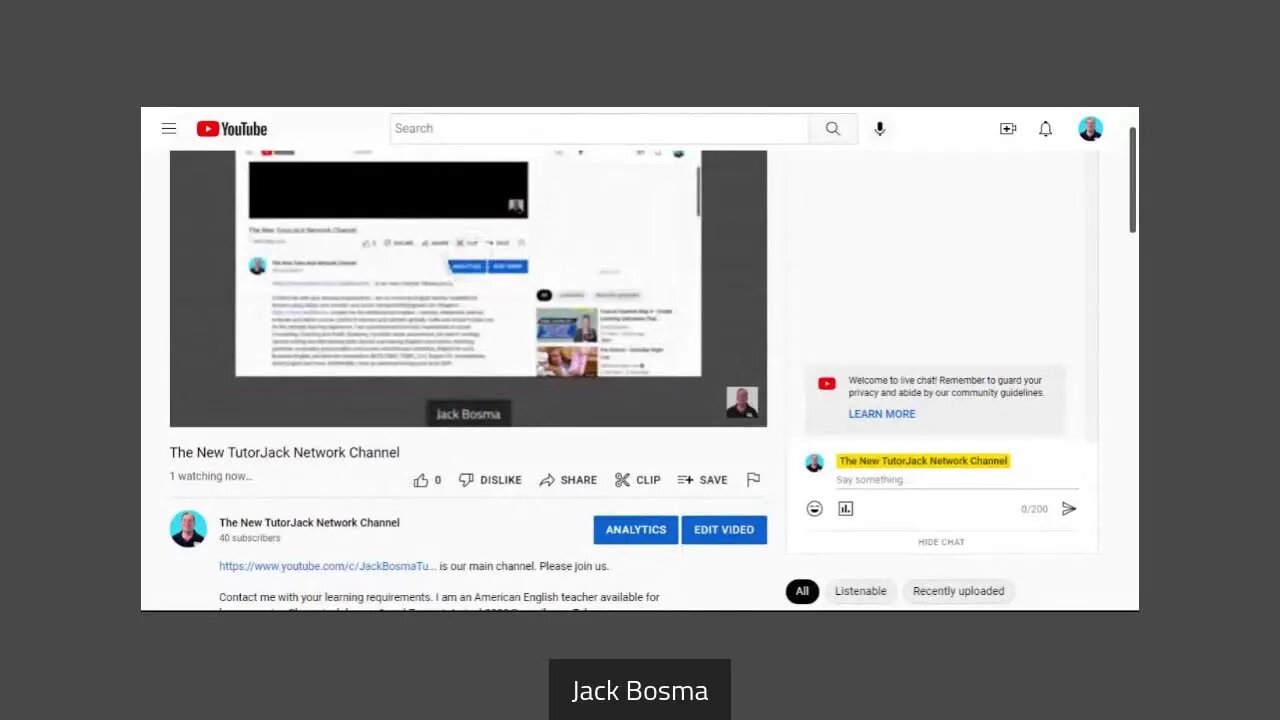Focus the YouTube search field
The width and height of the screenshot is (1280, 720).
point(599,129)
